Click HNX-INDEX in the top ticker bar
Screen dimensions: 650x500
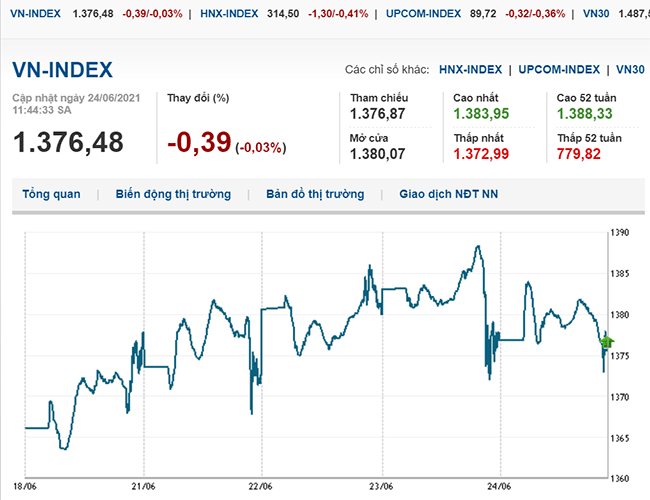(x=229, y=14)
